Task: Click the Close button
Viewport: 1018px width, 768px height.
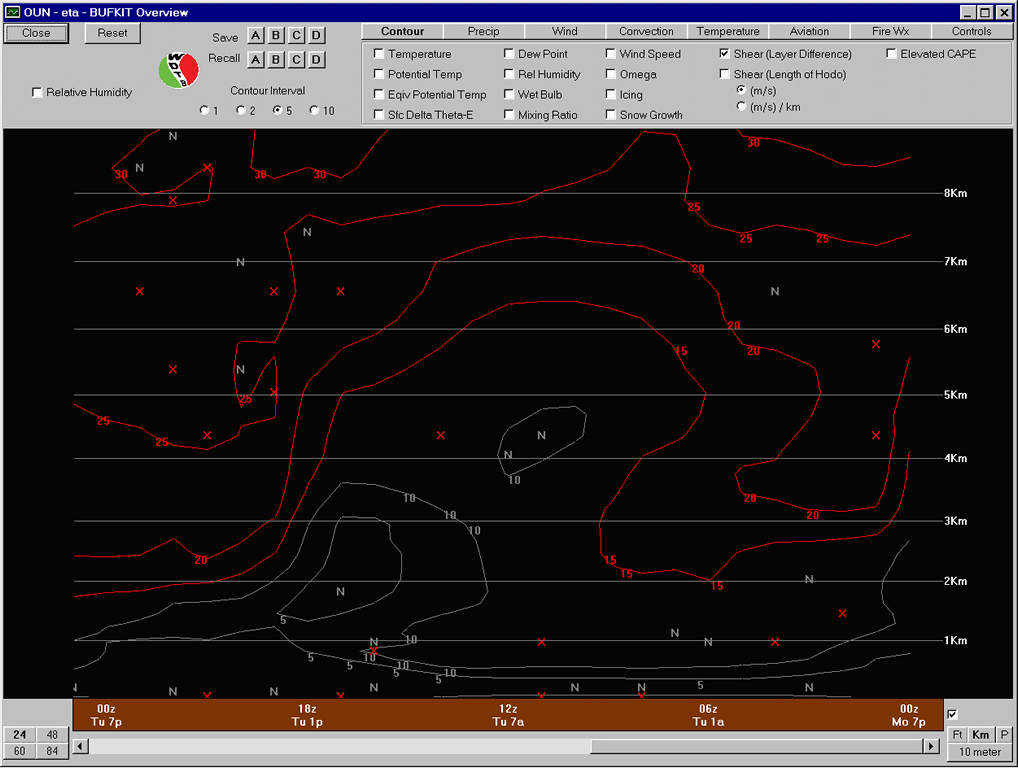Action: pos(36,33)
